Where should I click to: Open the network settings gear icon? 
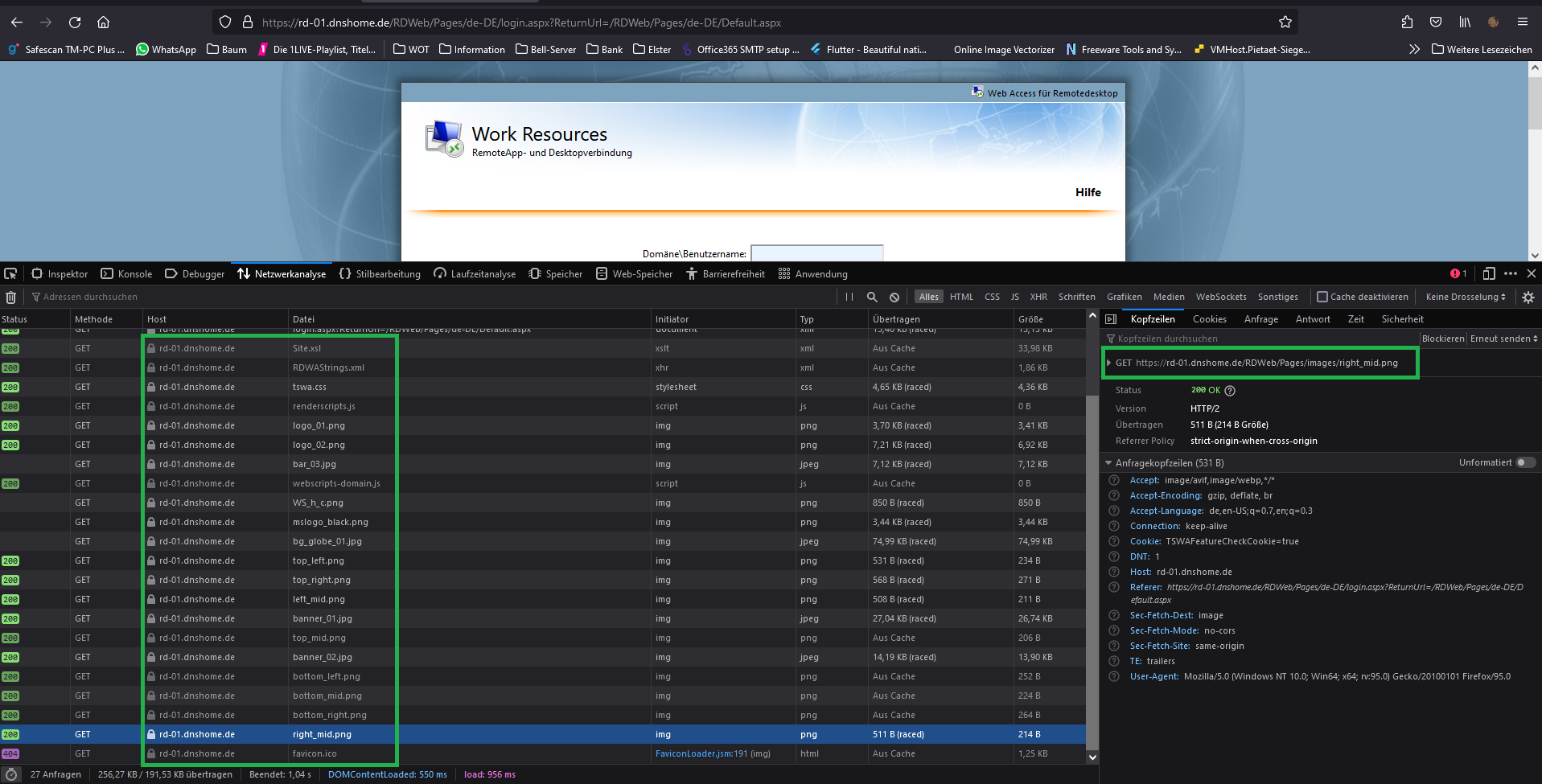tap(1528, 297)
